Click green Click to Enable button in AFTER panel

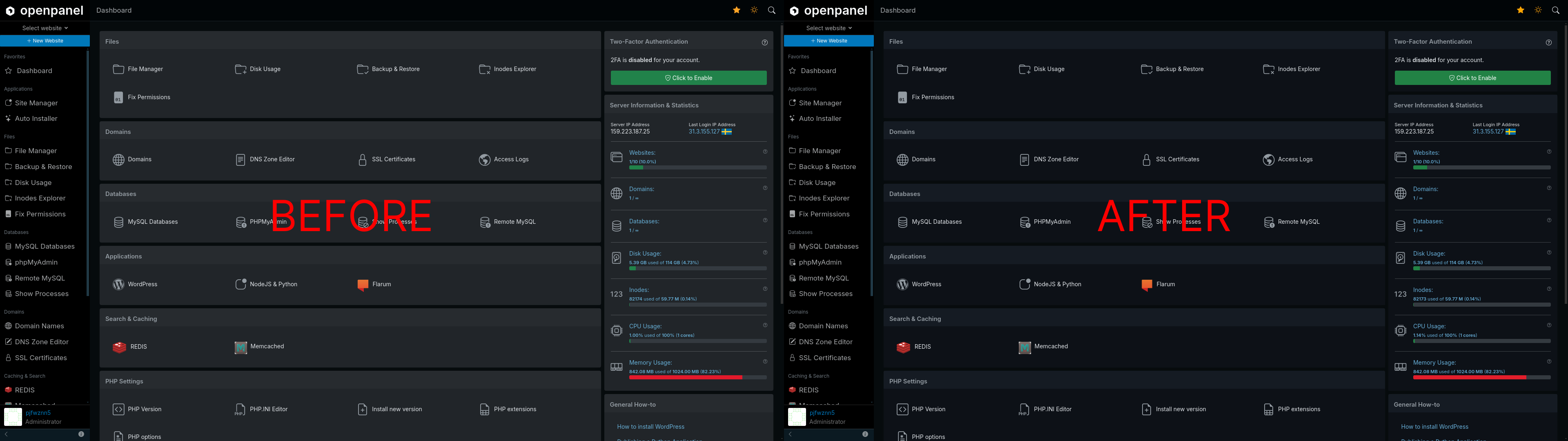(1472, 78)
